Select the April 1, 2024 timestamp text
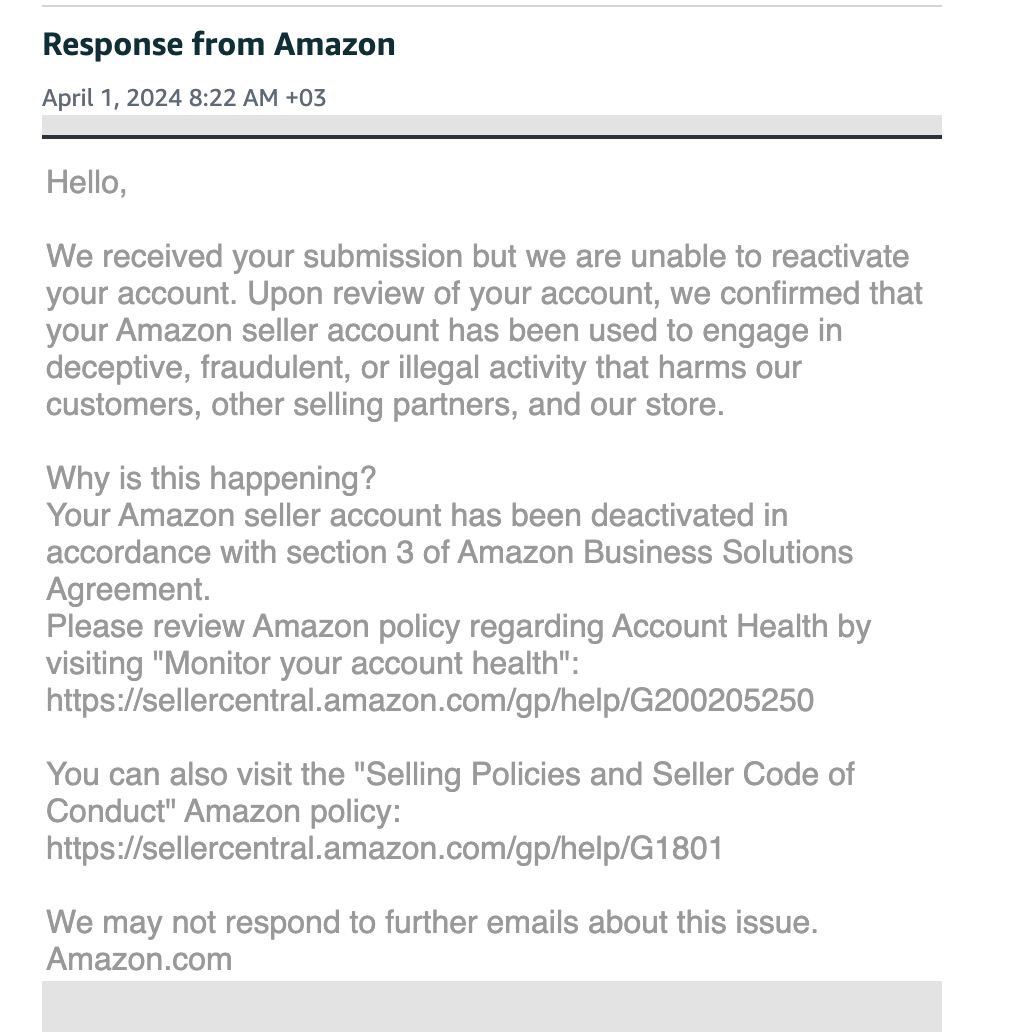 point(184,98)
